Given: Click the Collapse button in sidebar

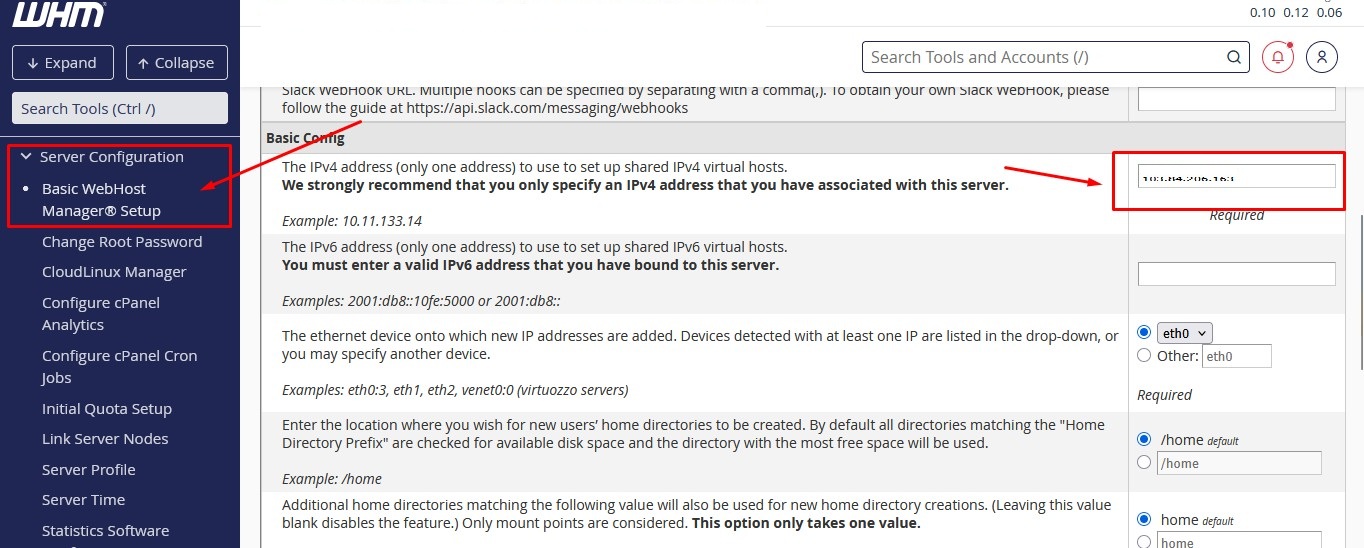Looking at the screenshot, I should [176, 62].
